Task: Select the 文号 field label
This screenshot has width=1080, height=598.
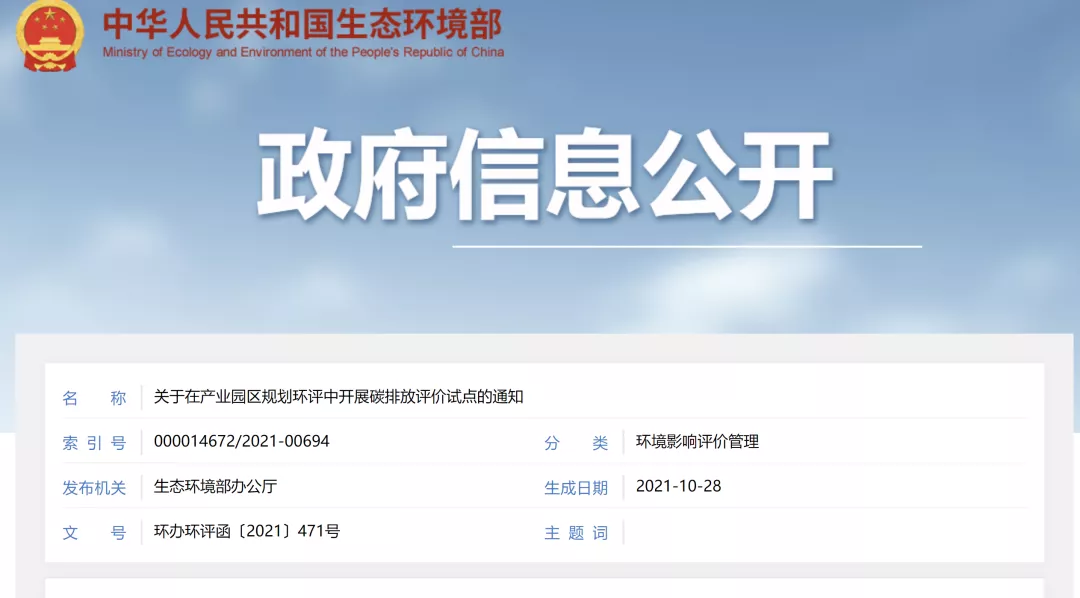Action: click(x=94, y=533)
